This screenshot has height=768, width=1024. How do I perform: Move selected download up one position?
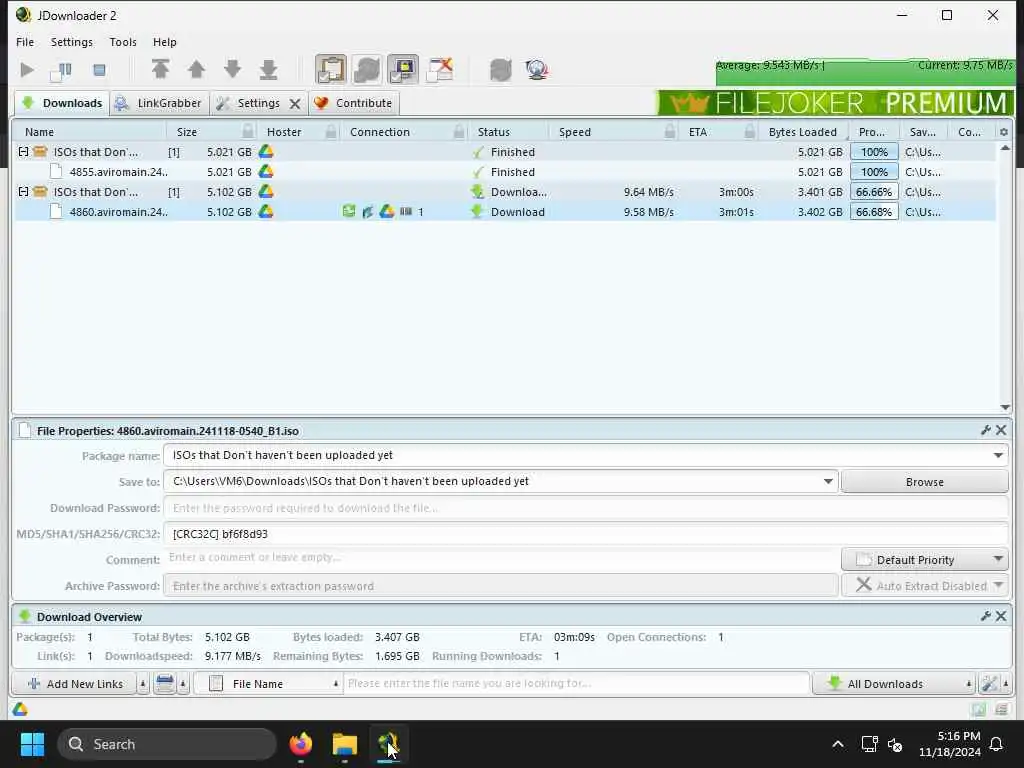196,69
